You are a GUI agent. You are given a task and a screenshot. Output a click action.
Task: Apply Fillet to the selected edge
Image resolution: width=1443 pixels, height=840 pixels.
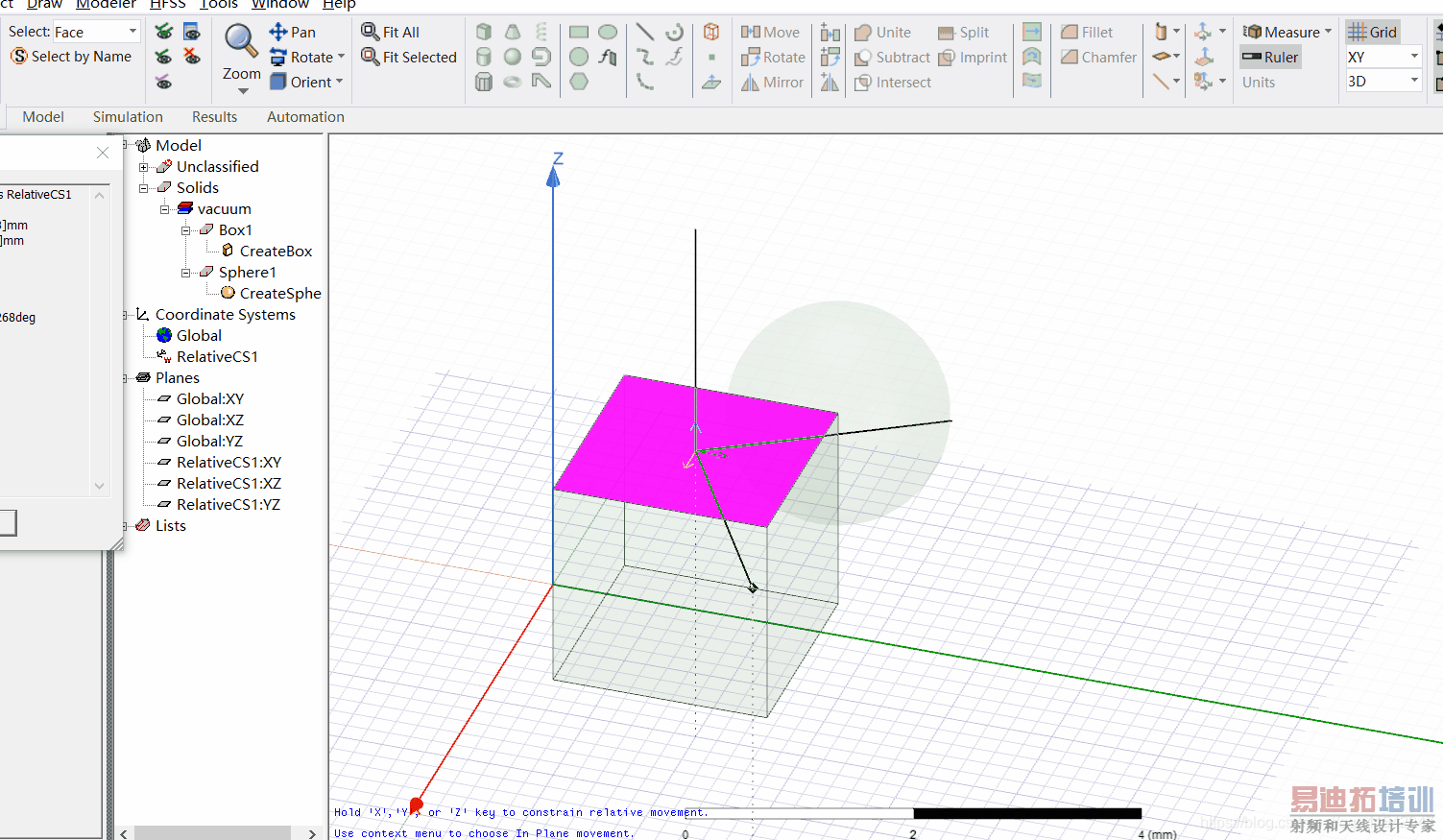click(1087, 32)
